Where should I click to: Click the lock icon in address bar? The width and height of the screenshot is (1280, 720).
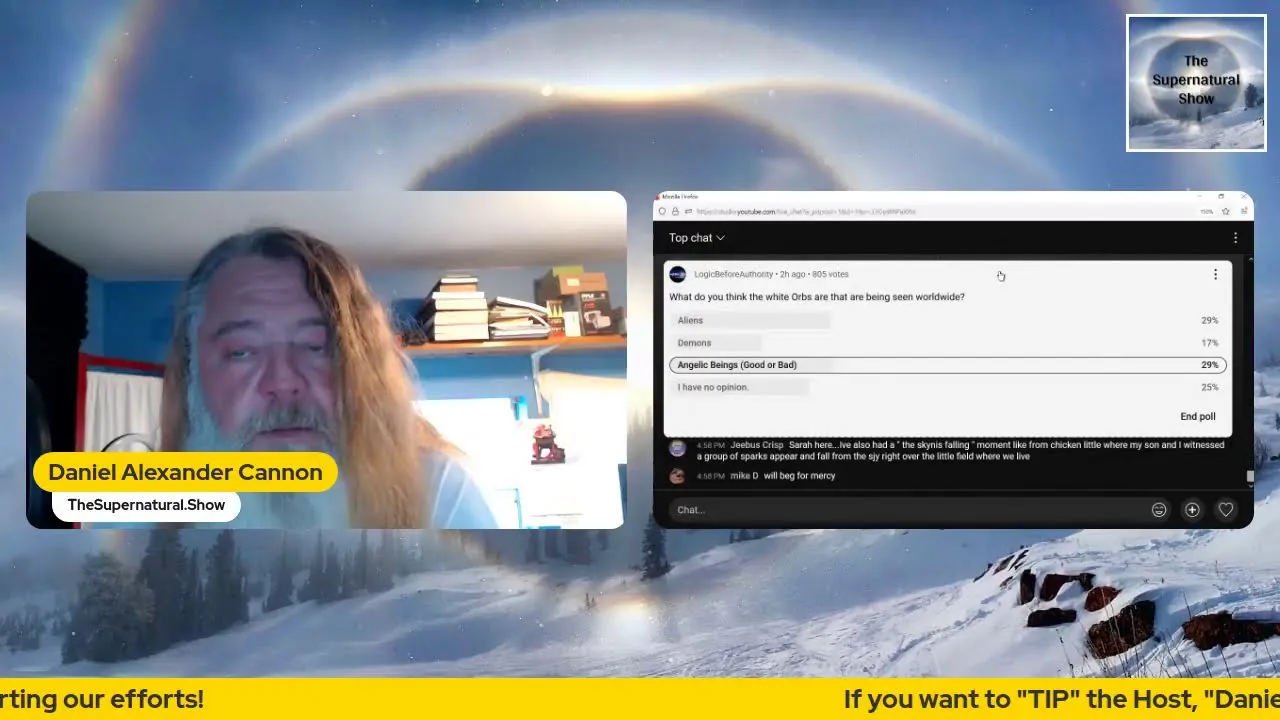tap(675, 212)
